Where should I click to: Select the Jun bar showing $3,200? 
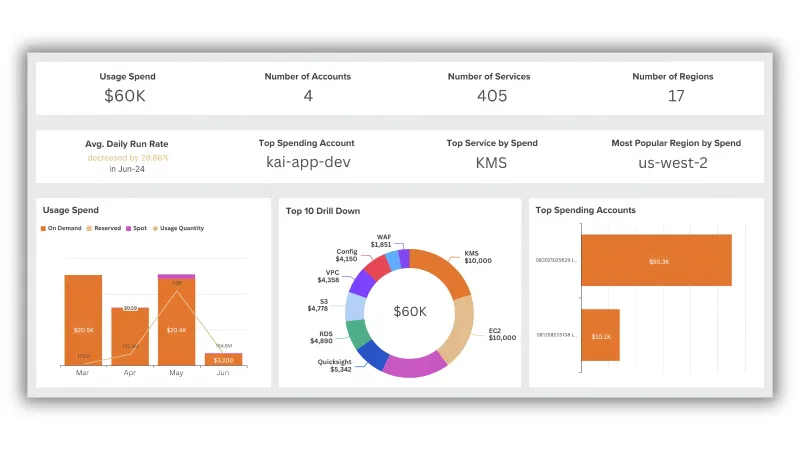point(223,359)
